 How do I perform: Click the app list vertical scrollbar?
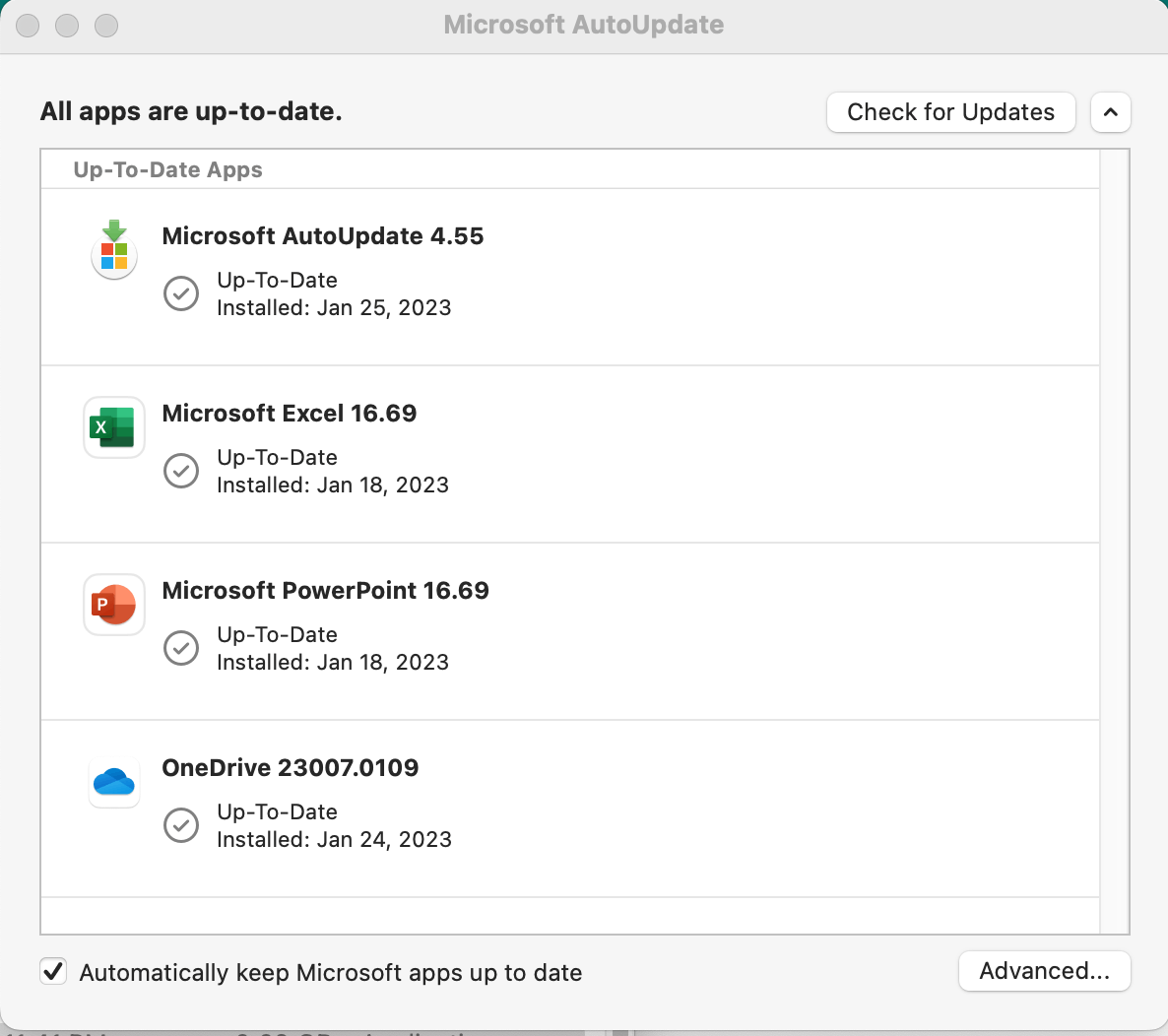point(1114,542)
